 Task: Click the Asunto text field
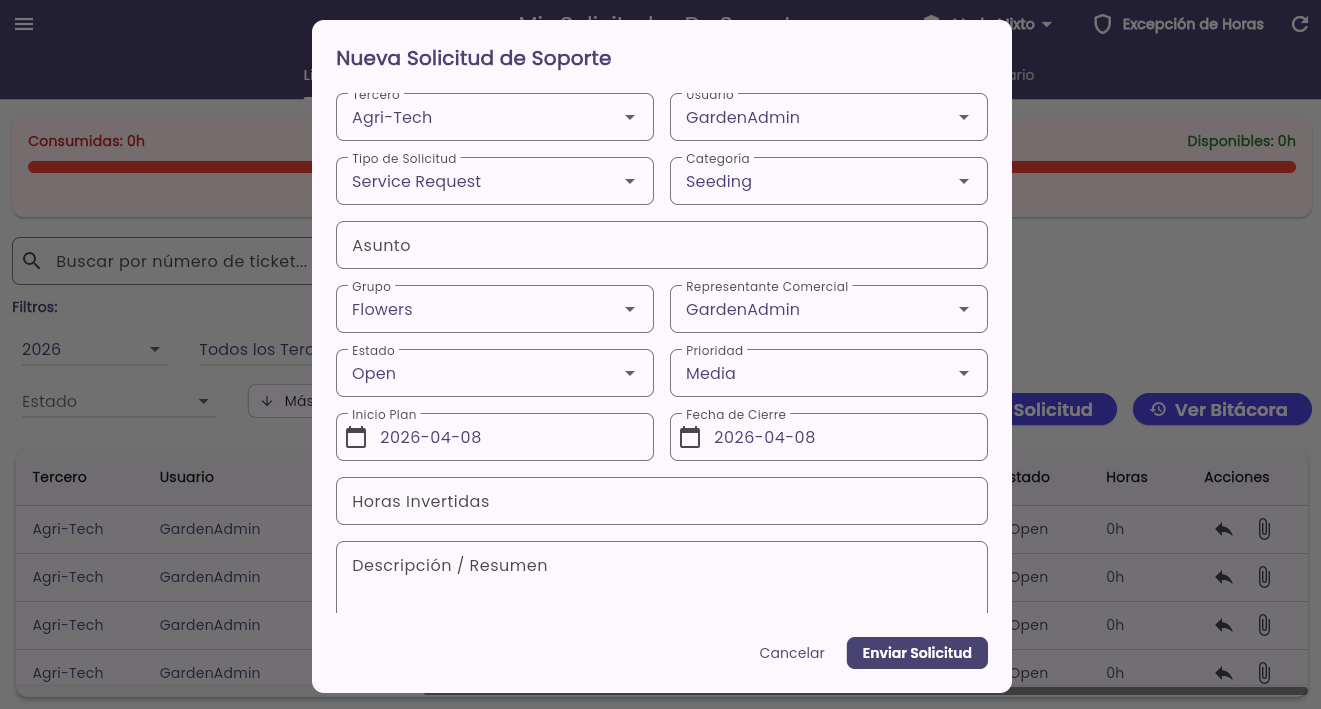click(662, 245)
